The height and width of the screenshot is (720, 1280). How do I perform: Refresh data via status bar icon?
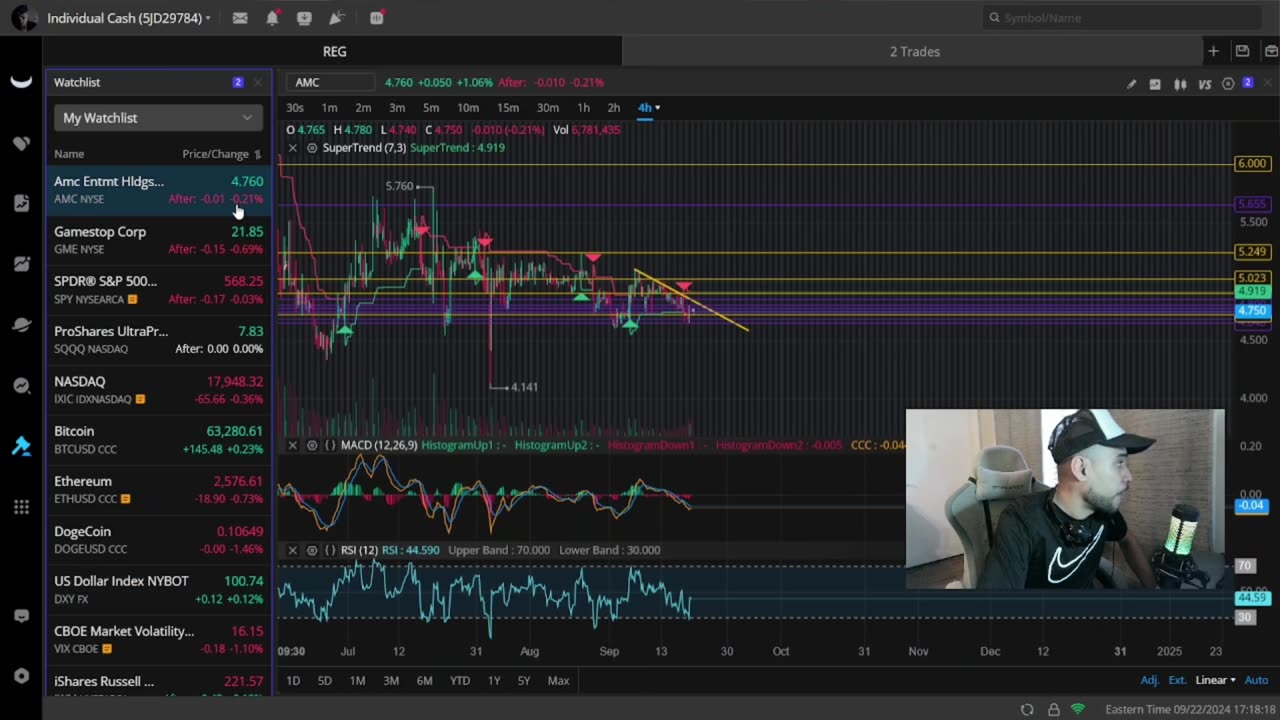click(1027, 709)
